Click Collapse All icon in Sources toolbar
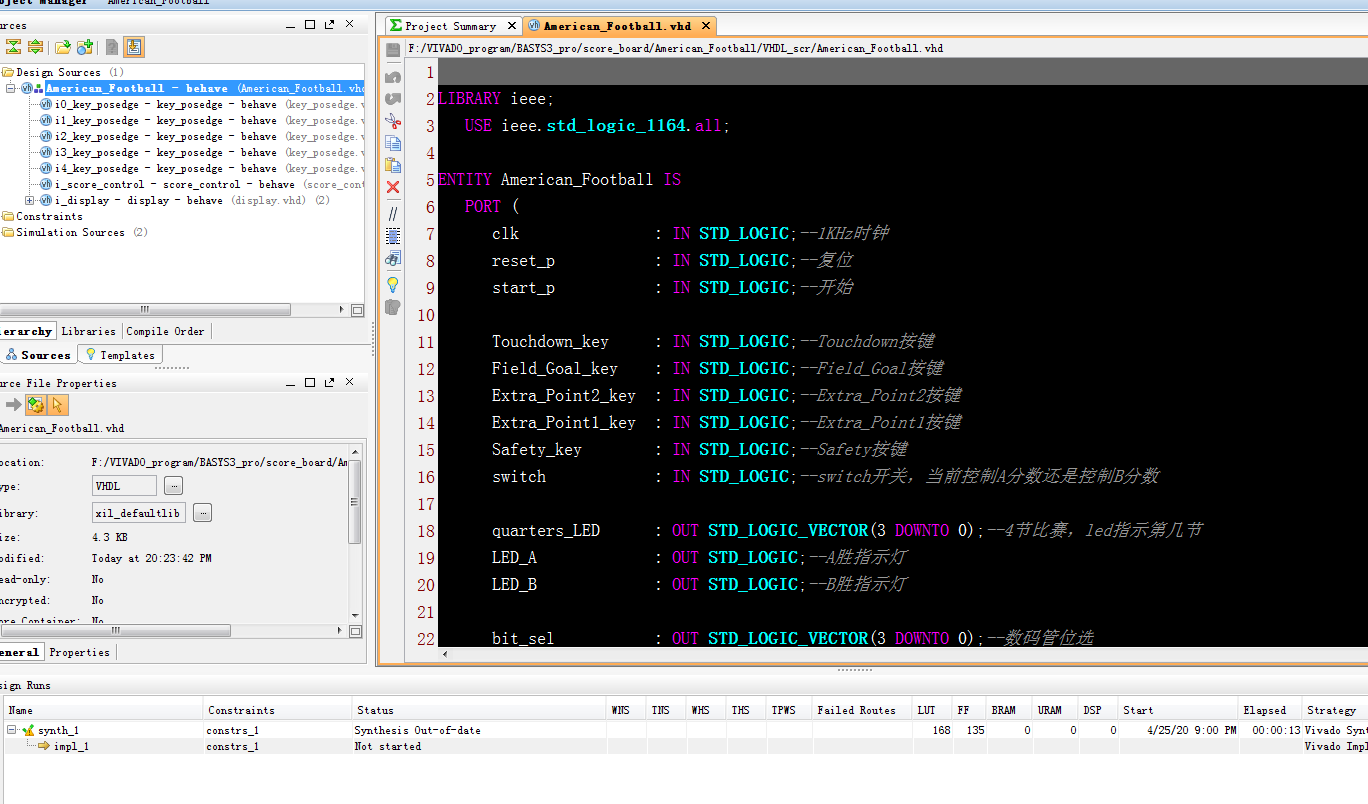Viewport: 1368px width, 804px height. click(14, 47)
